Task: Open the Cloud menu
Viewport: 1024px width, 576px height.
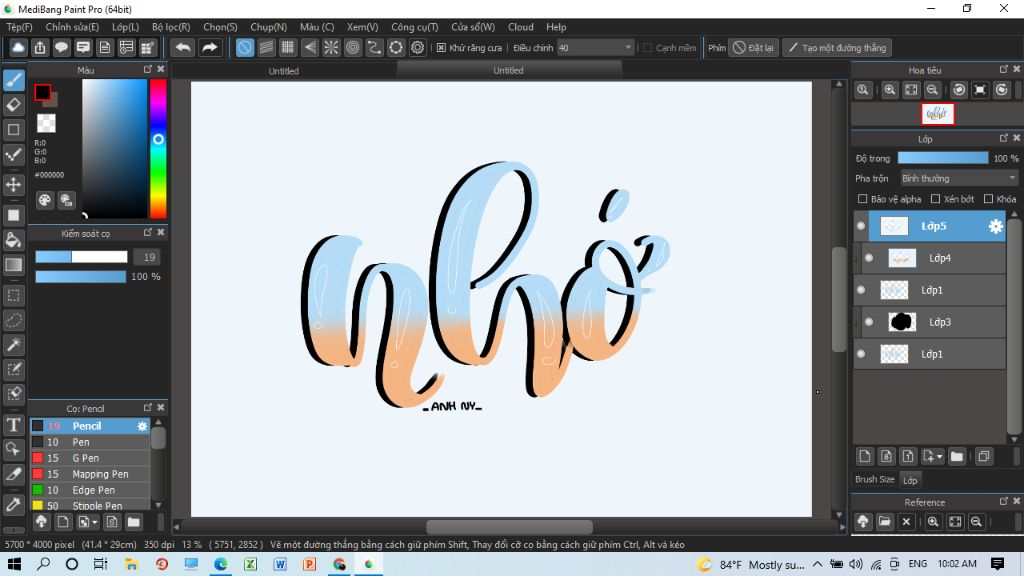Action: [520, 27]
